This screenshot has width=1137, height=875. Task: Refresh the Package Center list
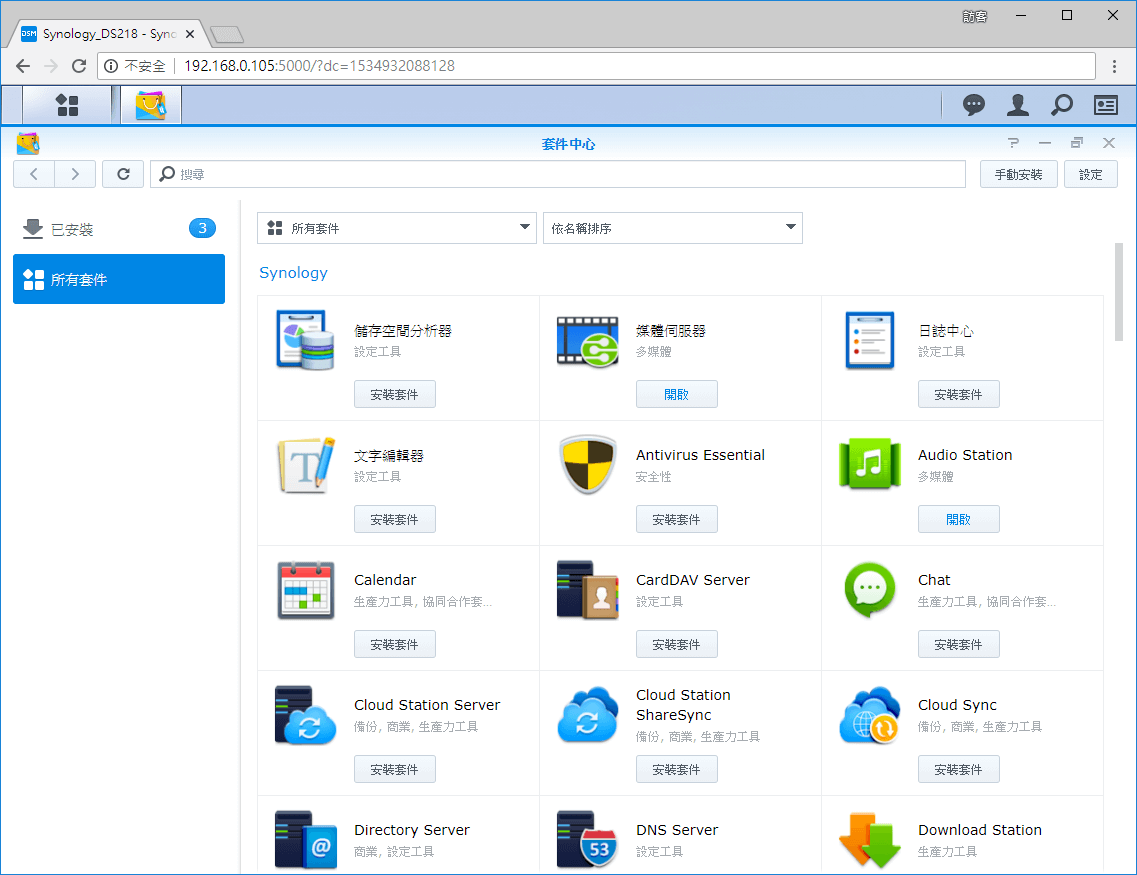pyautogui.click(x=123, y=174)
